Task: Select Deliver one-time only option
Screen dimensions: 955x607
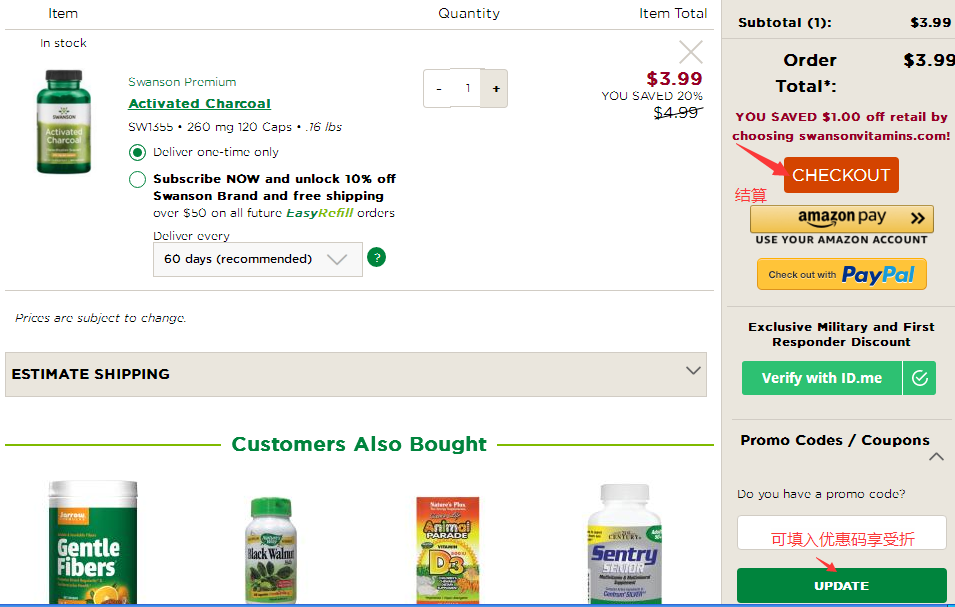Action: (x=138, y=153)
